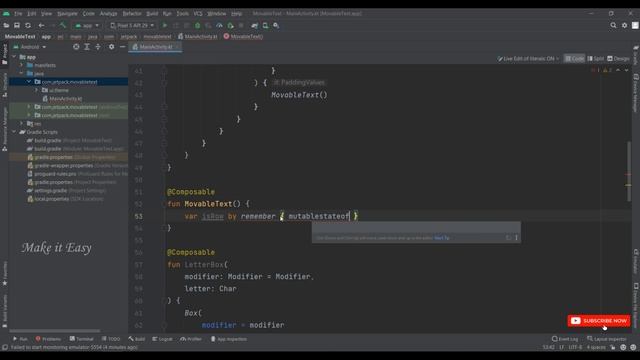The height and width of the screenshot is (360, 640).
Task: Open proguard-rules.pro file
Action: point(56,174)
